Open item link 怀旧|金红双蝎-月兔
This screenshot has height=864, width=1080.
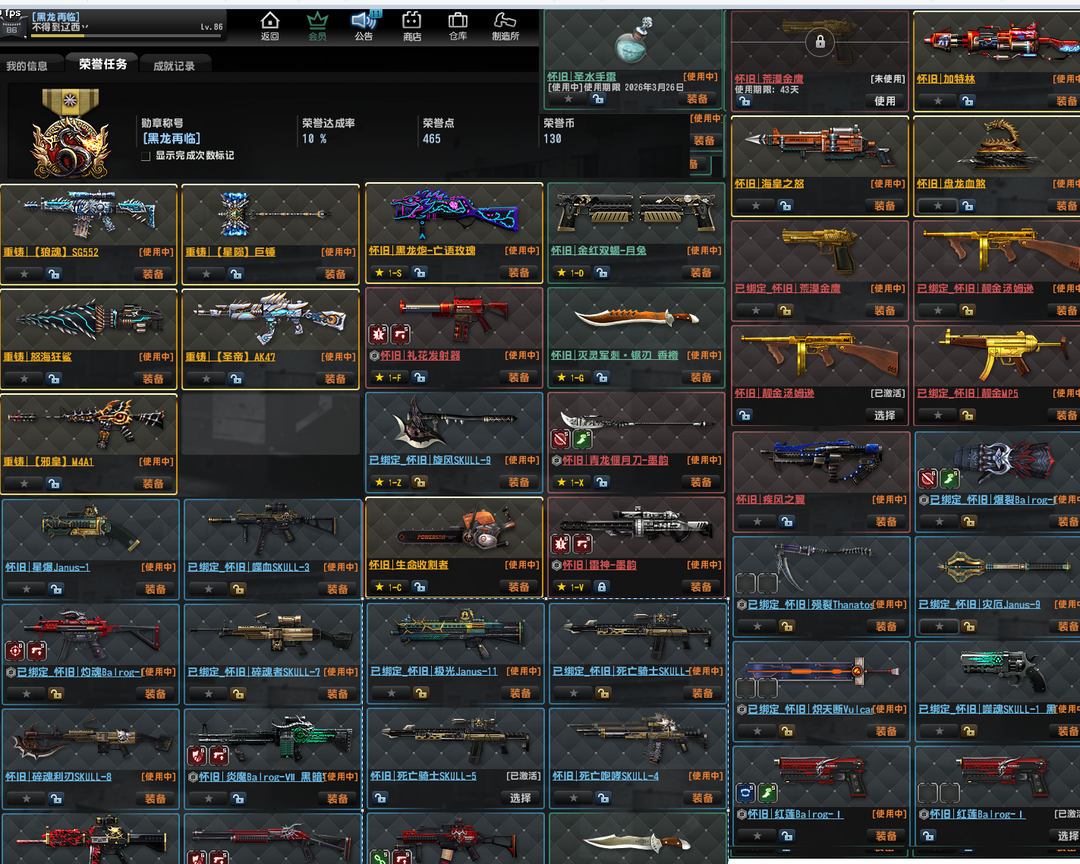coord(599,251)
